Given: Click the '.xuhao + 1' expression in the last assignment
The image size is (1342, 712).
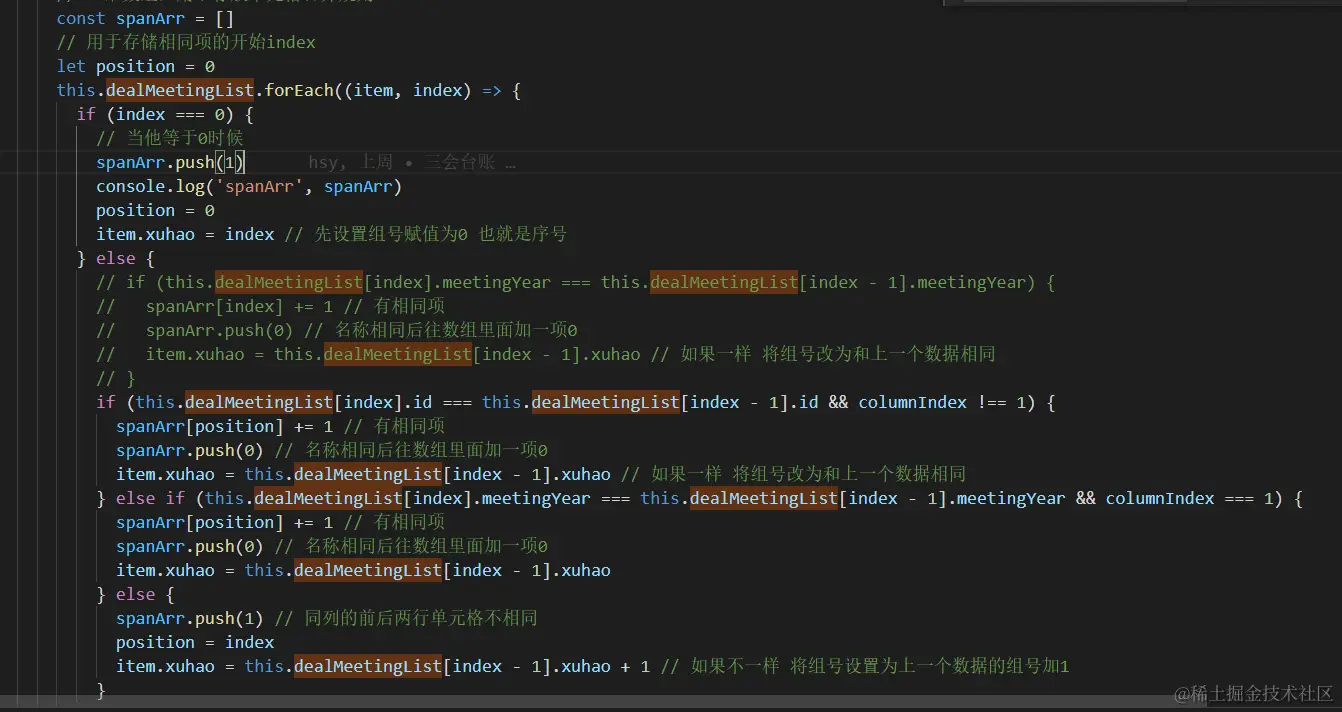Looking at the screenshot, I should [x=601, y=666].
